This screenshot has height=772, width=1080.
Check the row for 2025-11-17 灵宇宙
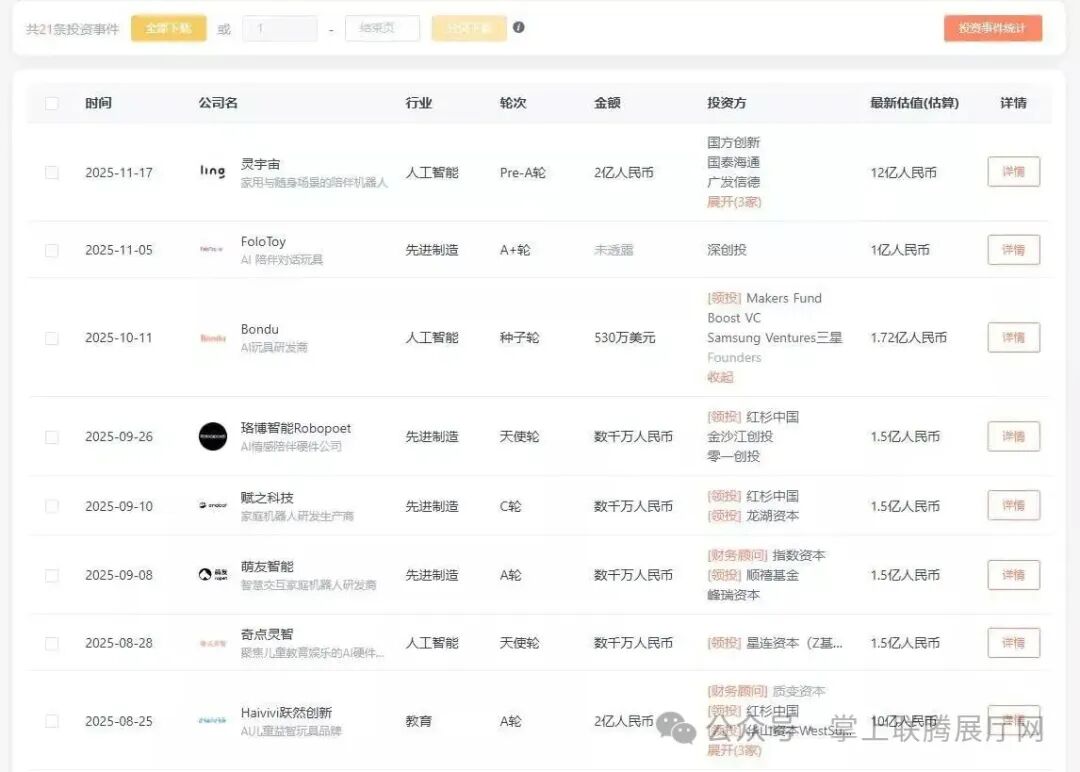pos(52,172)
